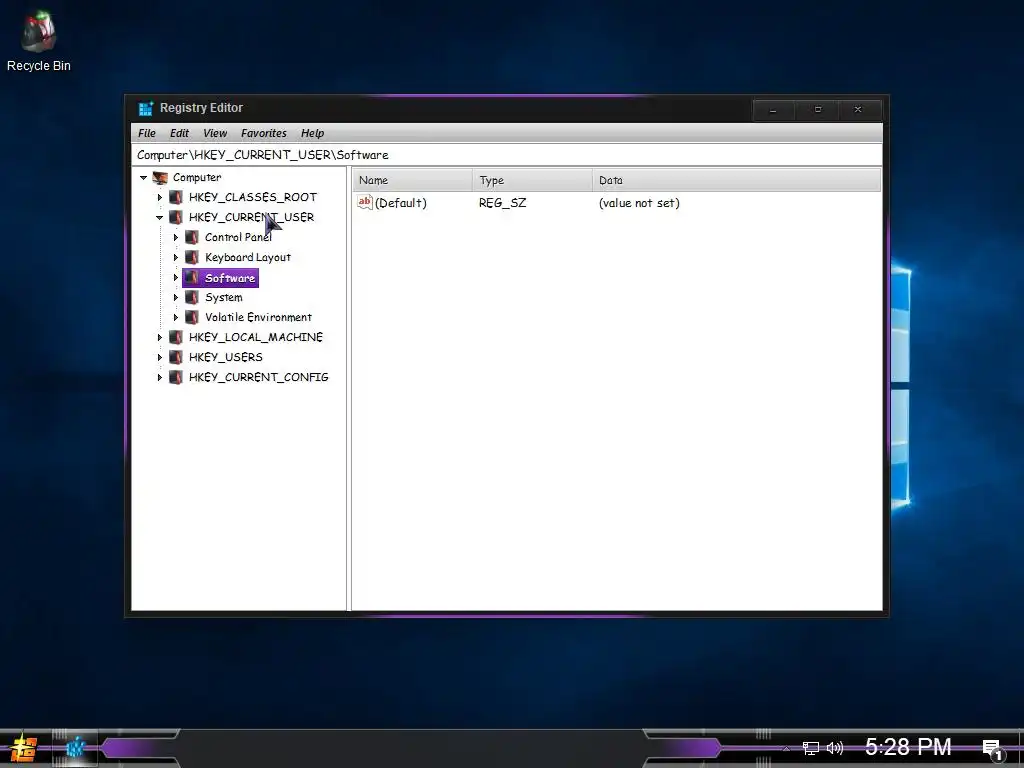Select the System key label
1024x768 pixels.
[224, 297]
